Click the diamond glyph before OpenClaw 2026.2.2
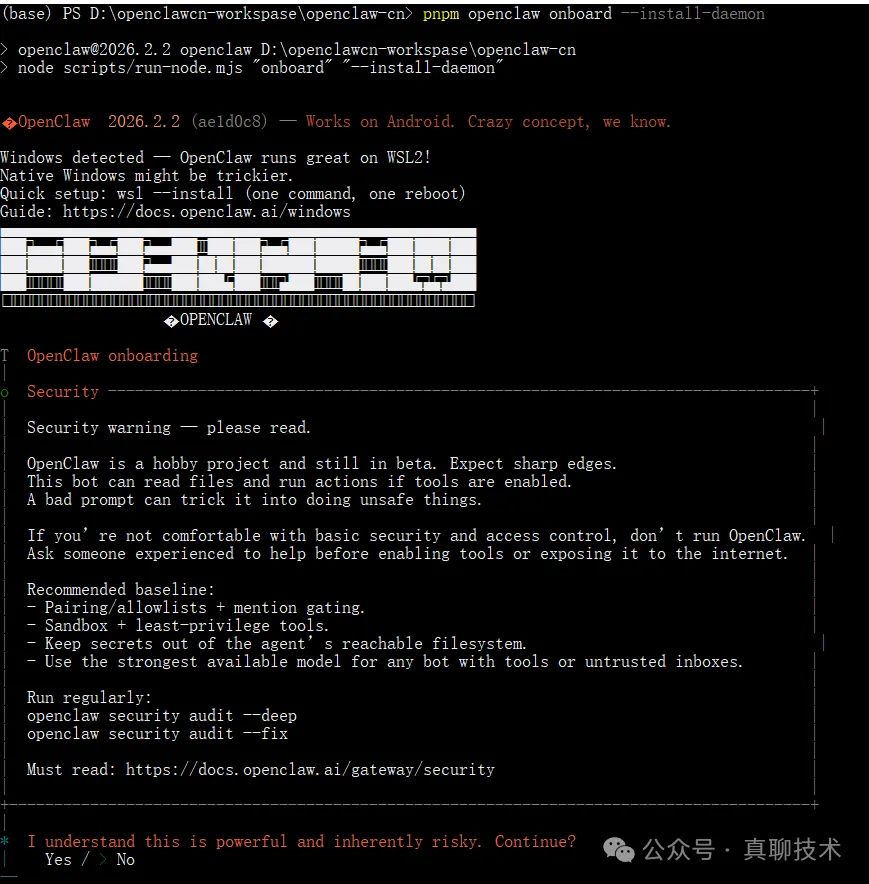Image resolution: width=869 pixels, height=884 pixels. pos(9,122)
